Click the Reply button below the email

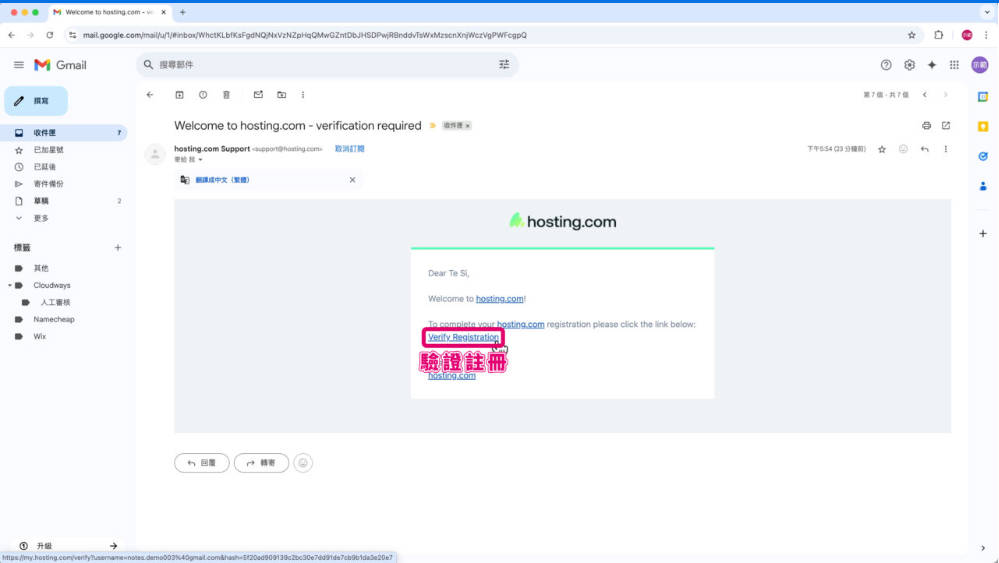tap(201, 463)
